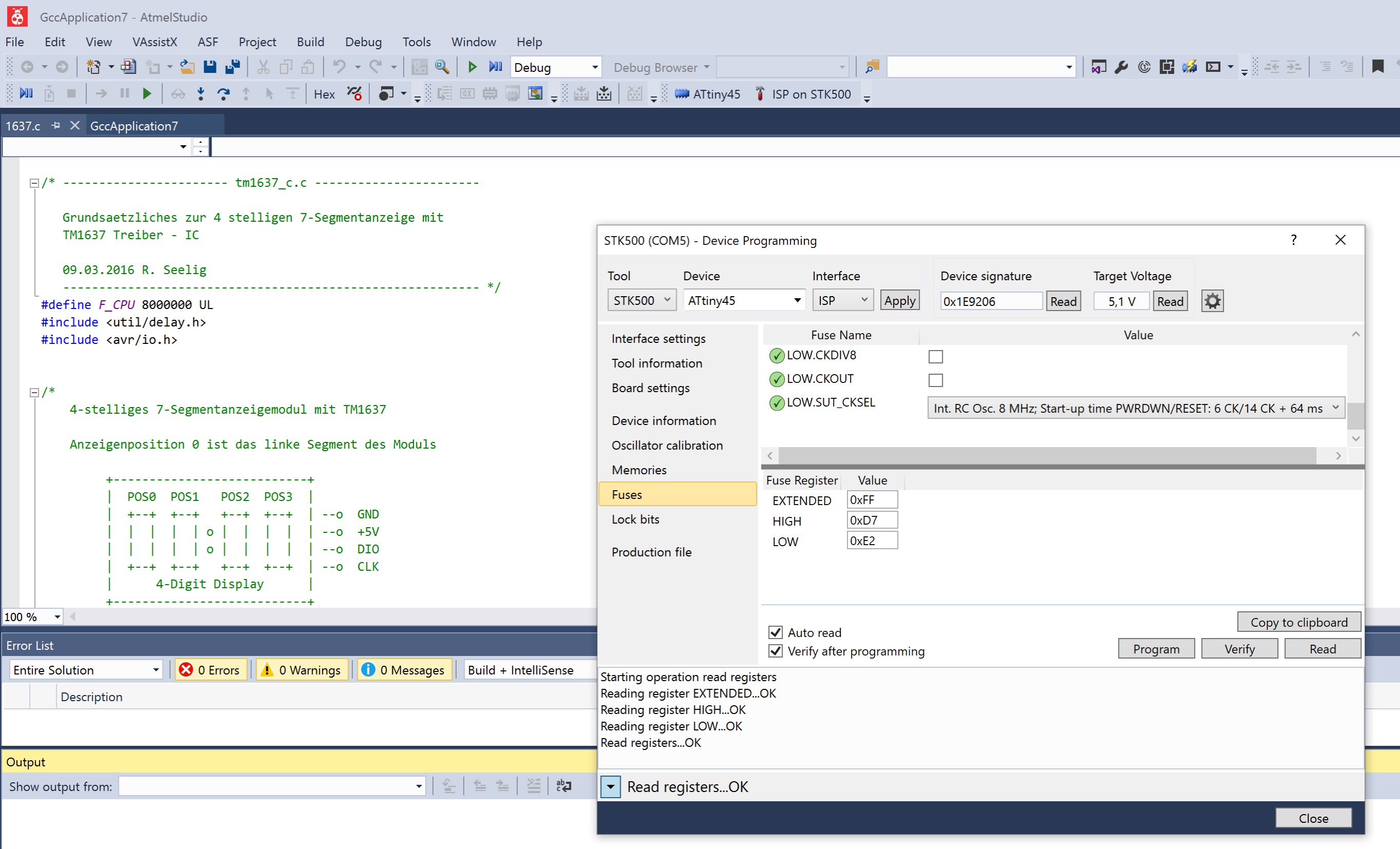Click the Device Programming wrench icon
The height and width of the screenshot is (849, 1400).
[1121, 67]
